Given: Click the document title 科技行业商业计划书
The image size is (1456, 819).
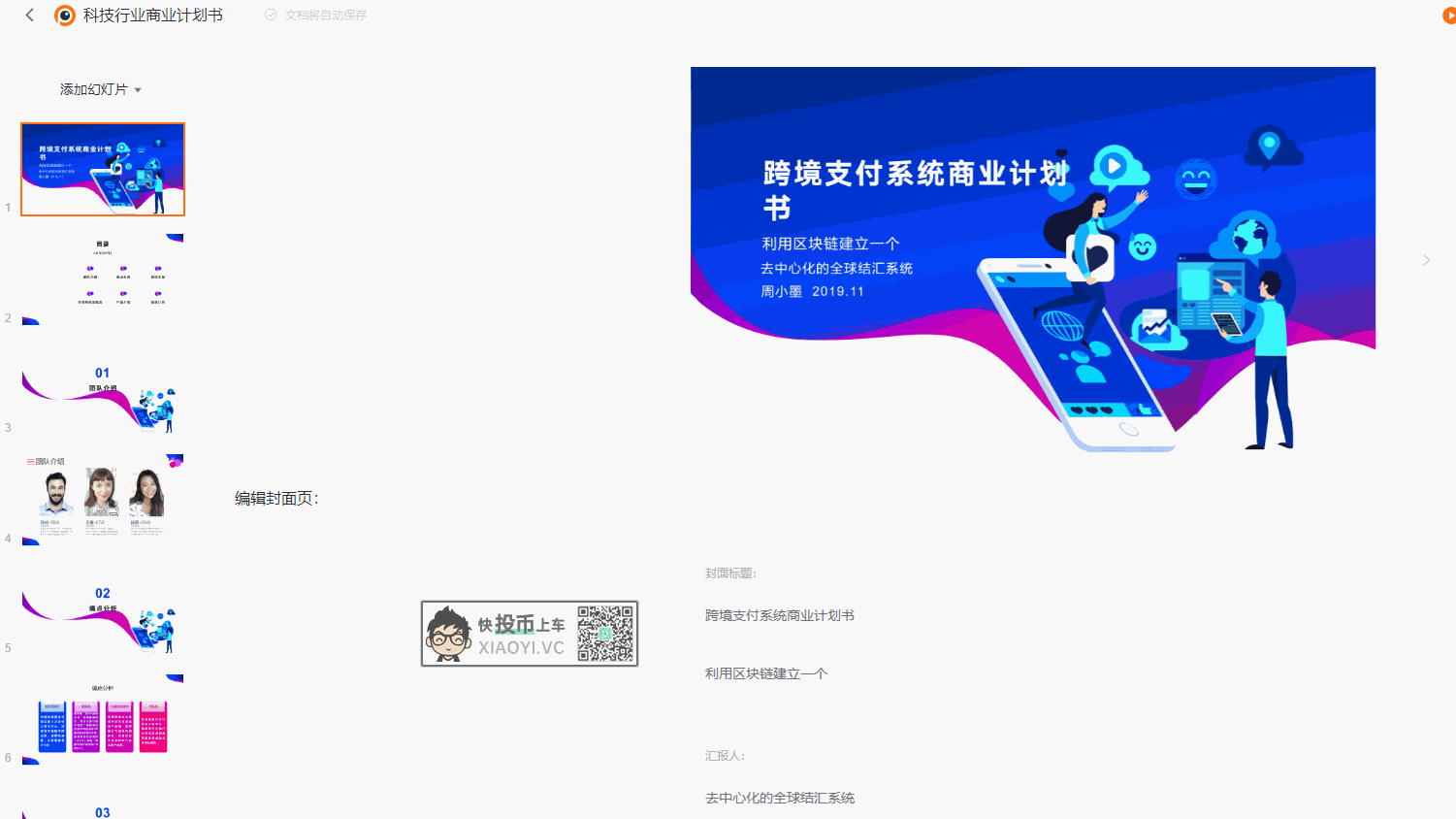Looking at the screenshot, I should point(153,16).
